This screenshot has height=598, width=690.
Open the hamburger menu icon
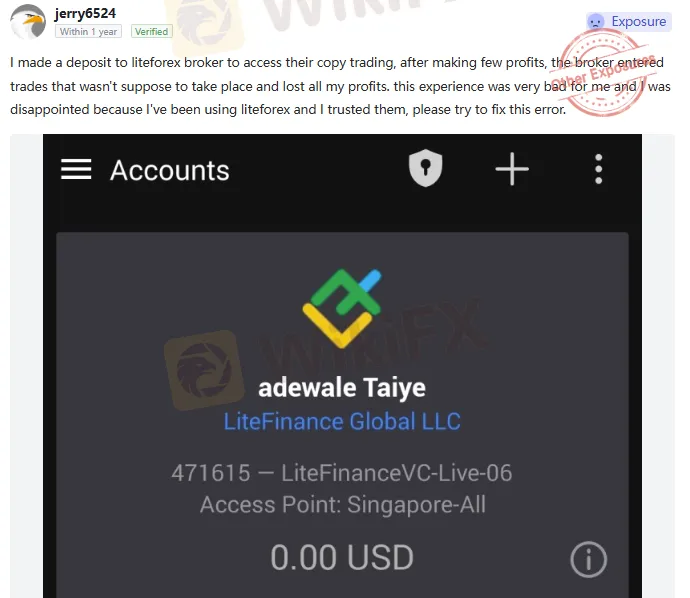pos(76,169)
